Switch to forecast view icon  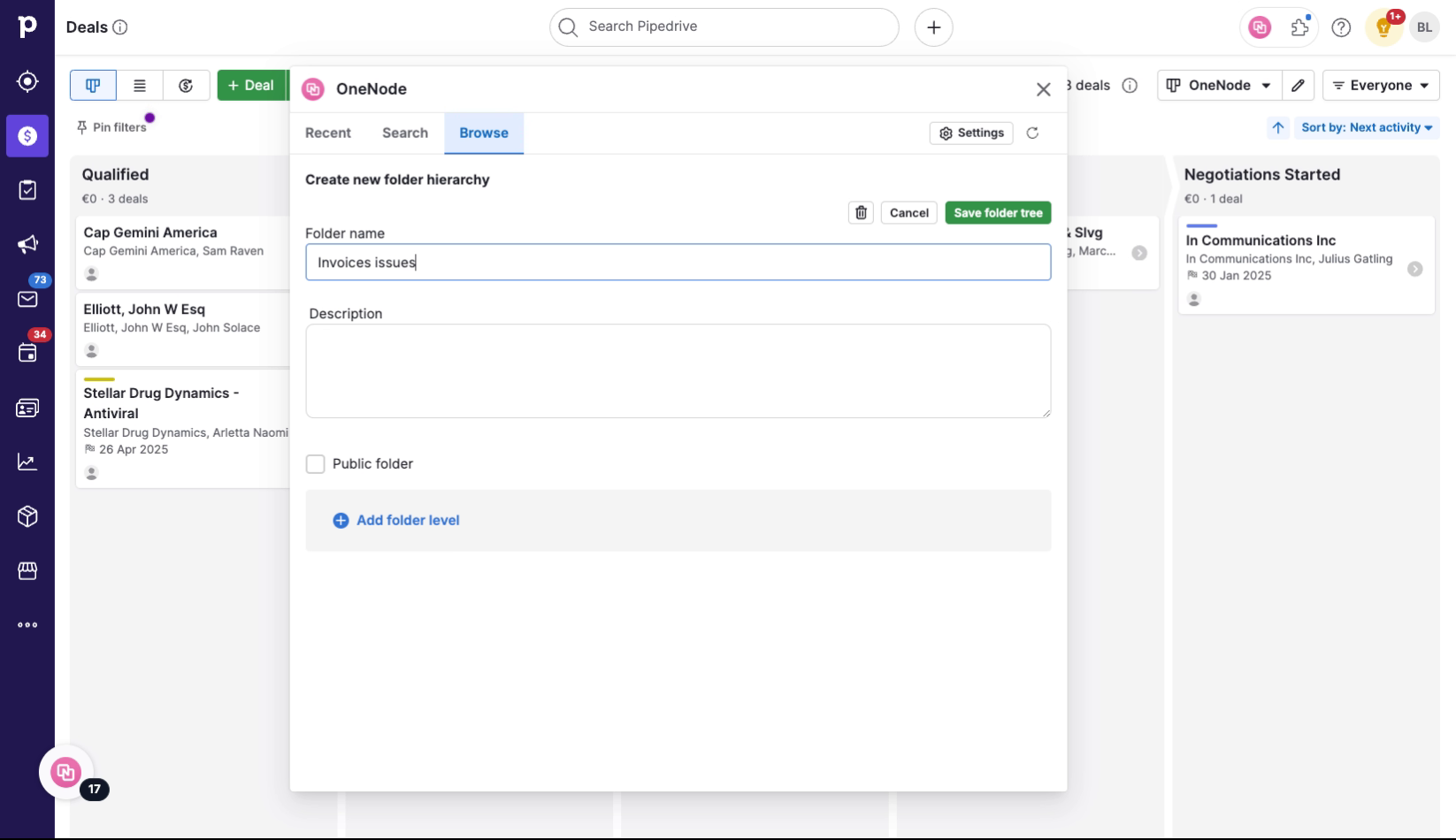coord(186,86)
